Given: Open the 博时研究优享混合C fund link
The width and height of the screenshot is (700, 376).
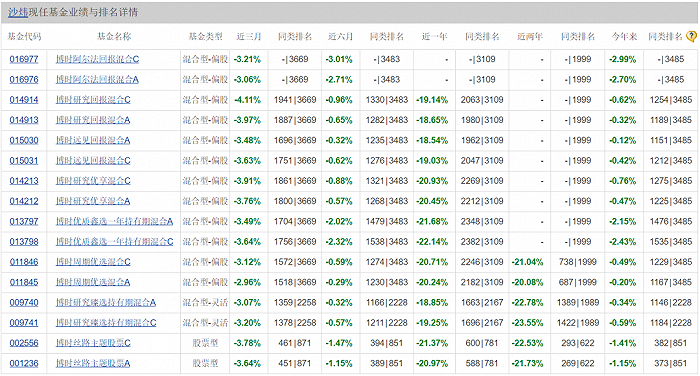Looking at the screenshot, I should (x=93, y=181).
